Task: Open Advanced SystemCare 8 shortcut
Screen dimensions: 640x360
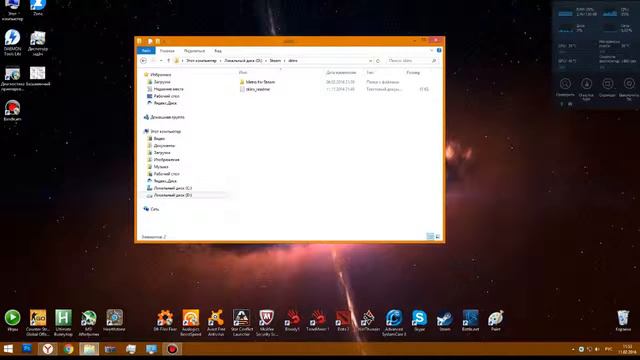Action: pos(394,322)
